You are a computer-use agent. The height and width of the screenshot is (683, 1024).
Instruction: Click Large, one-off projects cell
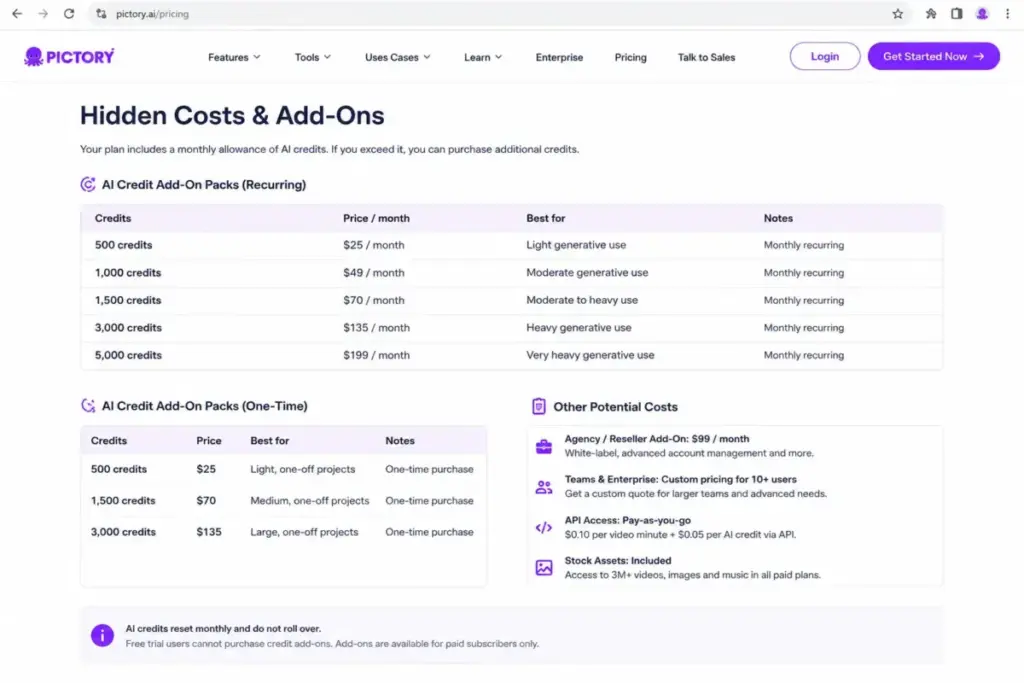(x=304, y=532)
